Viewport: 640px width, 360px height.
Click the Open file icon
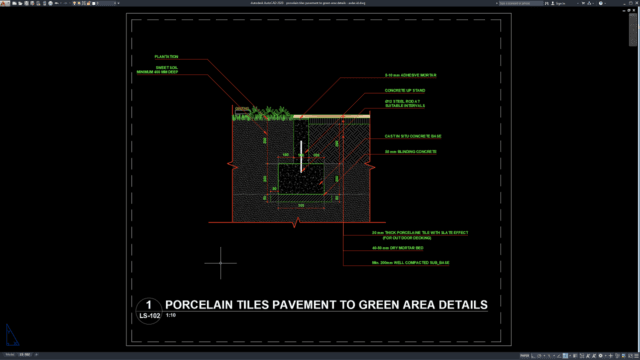click(20, 3)
